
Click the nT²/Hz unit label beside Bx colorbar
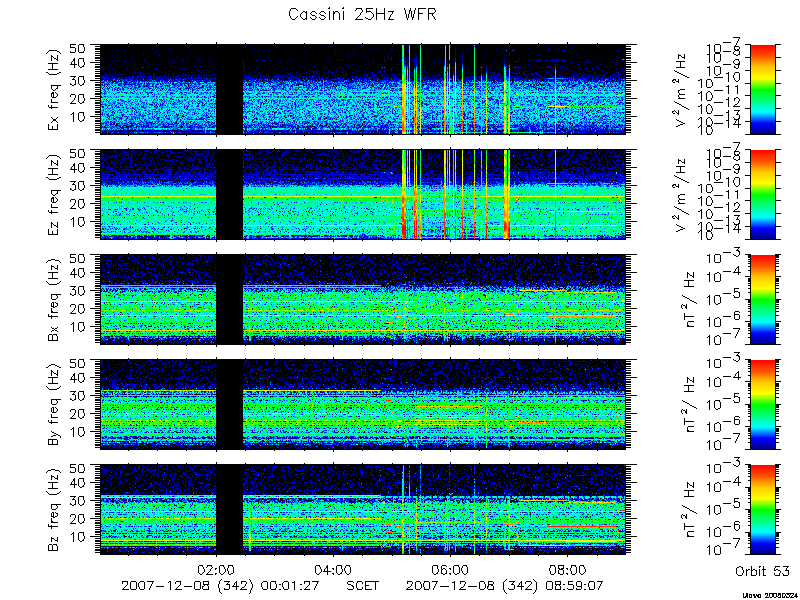click(x=689, y=299)
